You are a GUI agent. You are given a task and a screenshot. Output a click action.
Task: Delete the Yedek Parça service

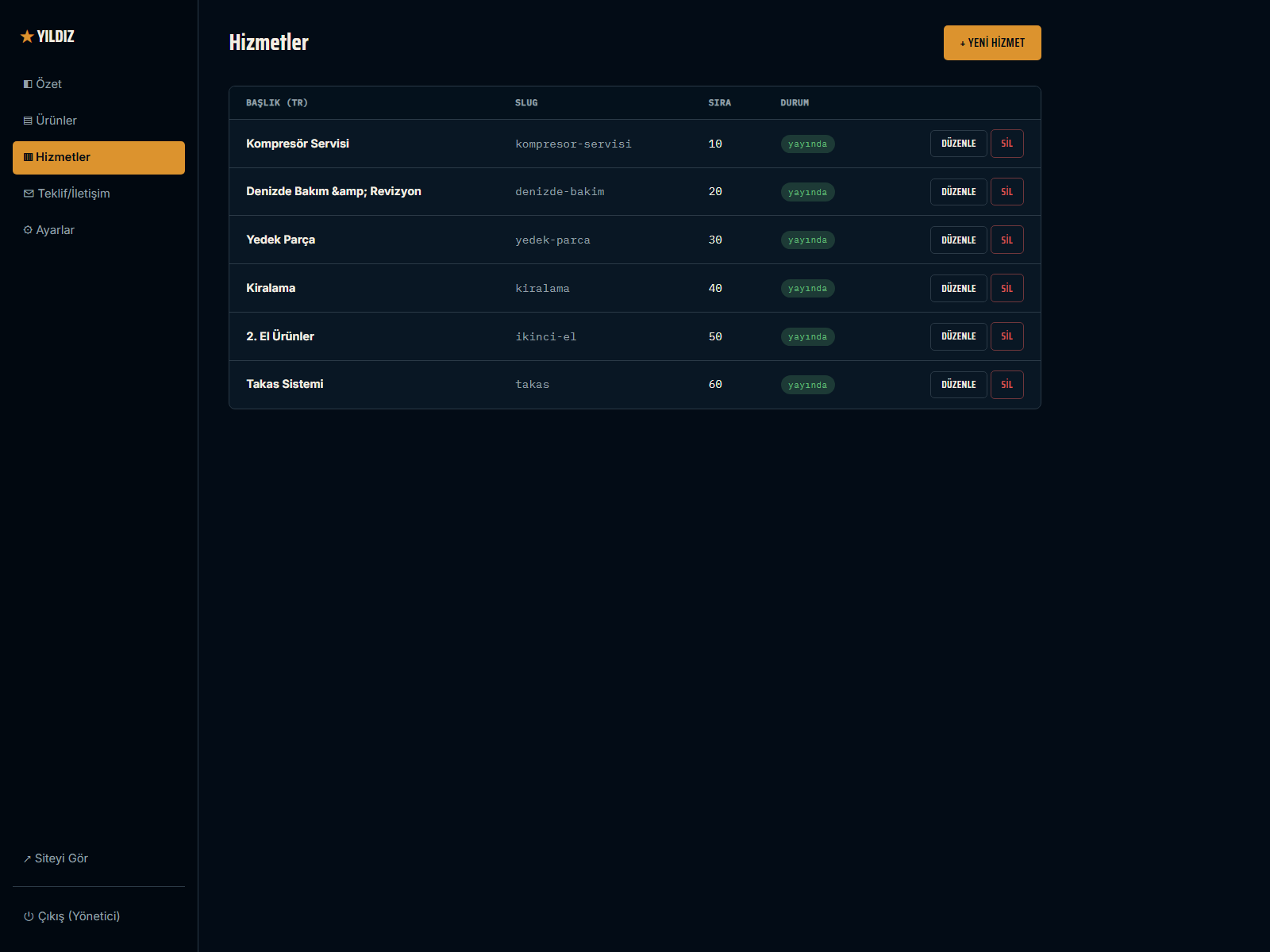(x=1006, y=240)
